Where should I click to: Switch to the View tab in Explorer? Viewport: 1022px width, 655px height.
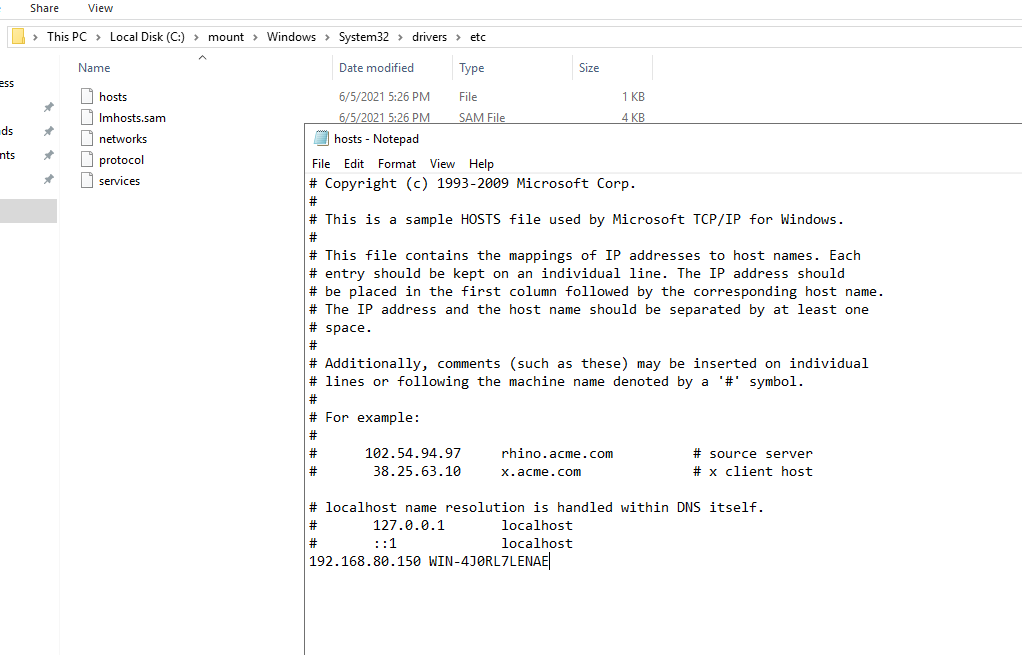pyautogui.click(x=100, y=8)
